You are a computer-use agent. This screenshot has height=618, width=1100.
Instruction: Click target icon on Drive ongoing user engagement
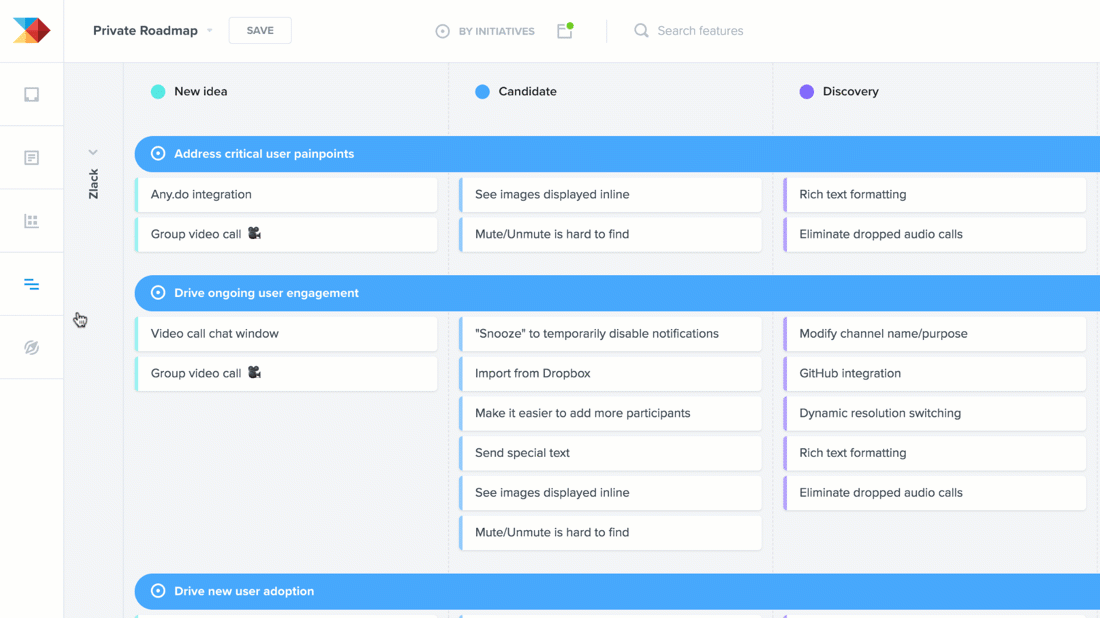tap(158, 293)
